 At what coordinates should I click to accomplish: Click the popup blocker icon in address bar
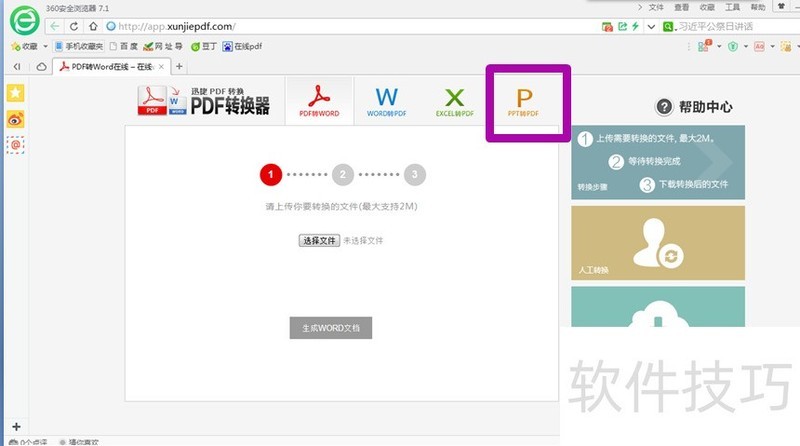[x=607, y=27]
